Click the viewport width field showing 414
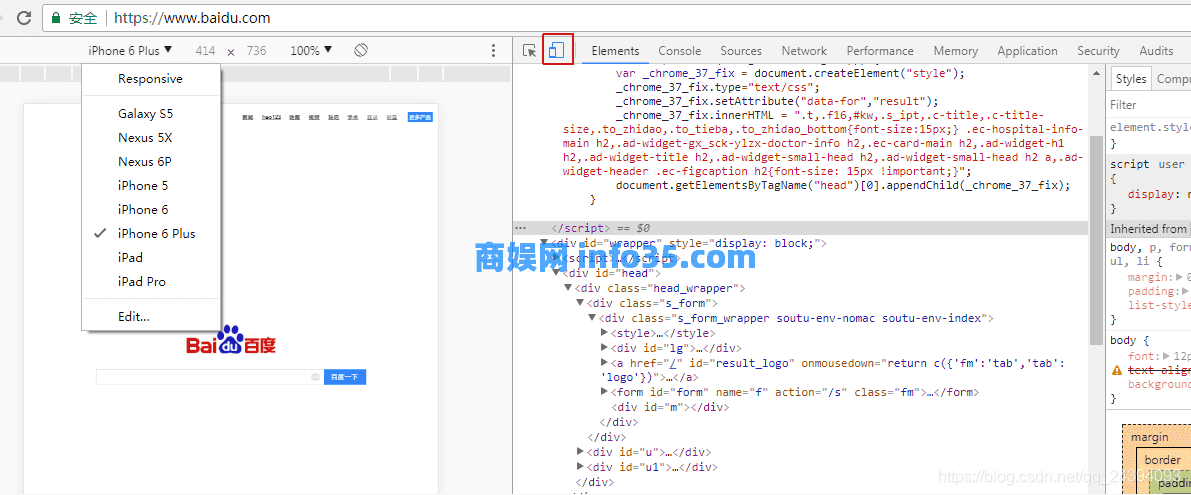1191x495 pixels. [x=205, y=51]
